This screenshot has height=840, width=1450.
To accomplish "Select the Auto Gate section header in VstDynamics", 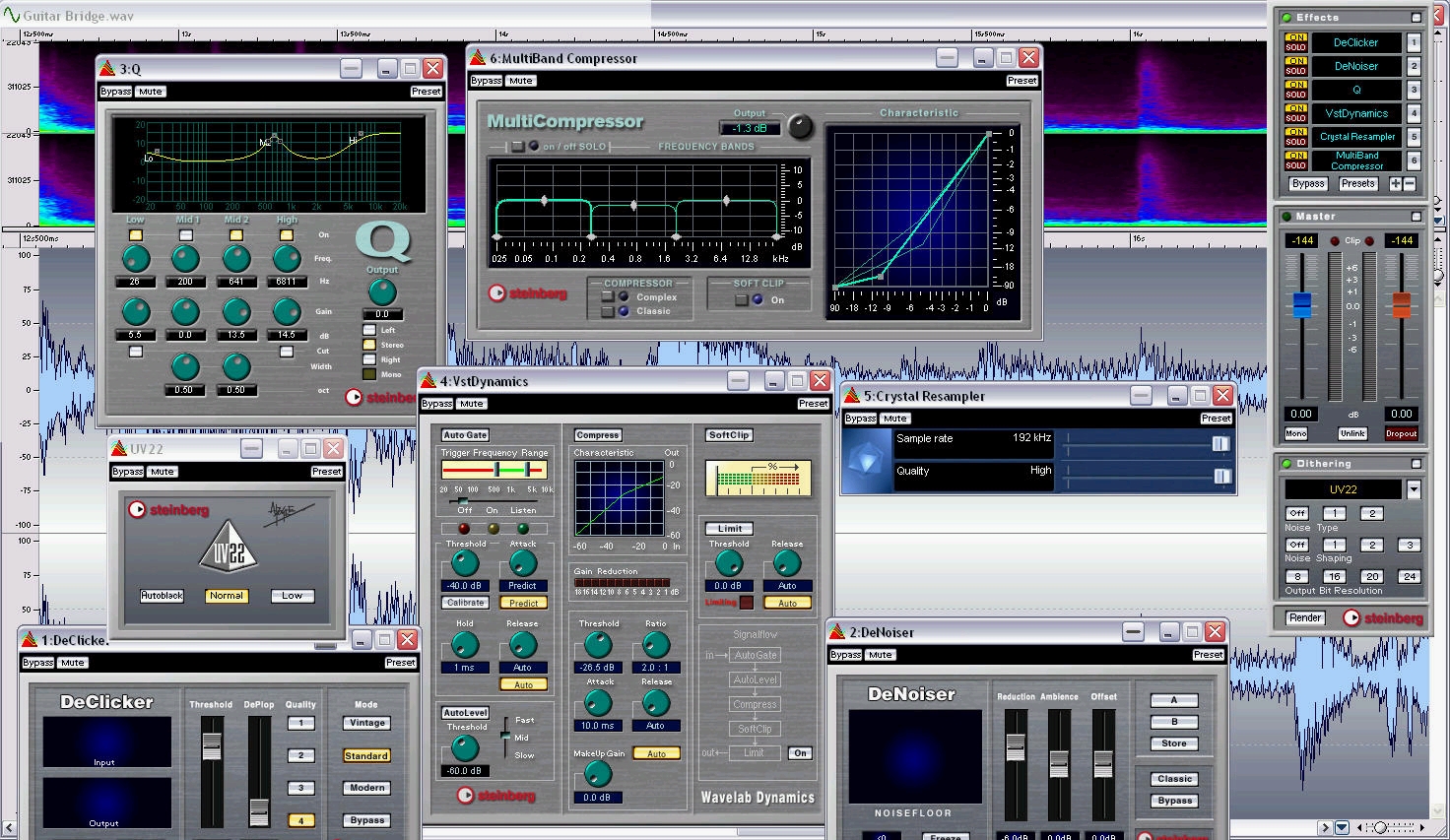I will click(x=465, y=435).
